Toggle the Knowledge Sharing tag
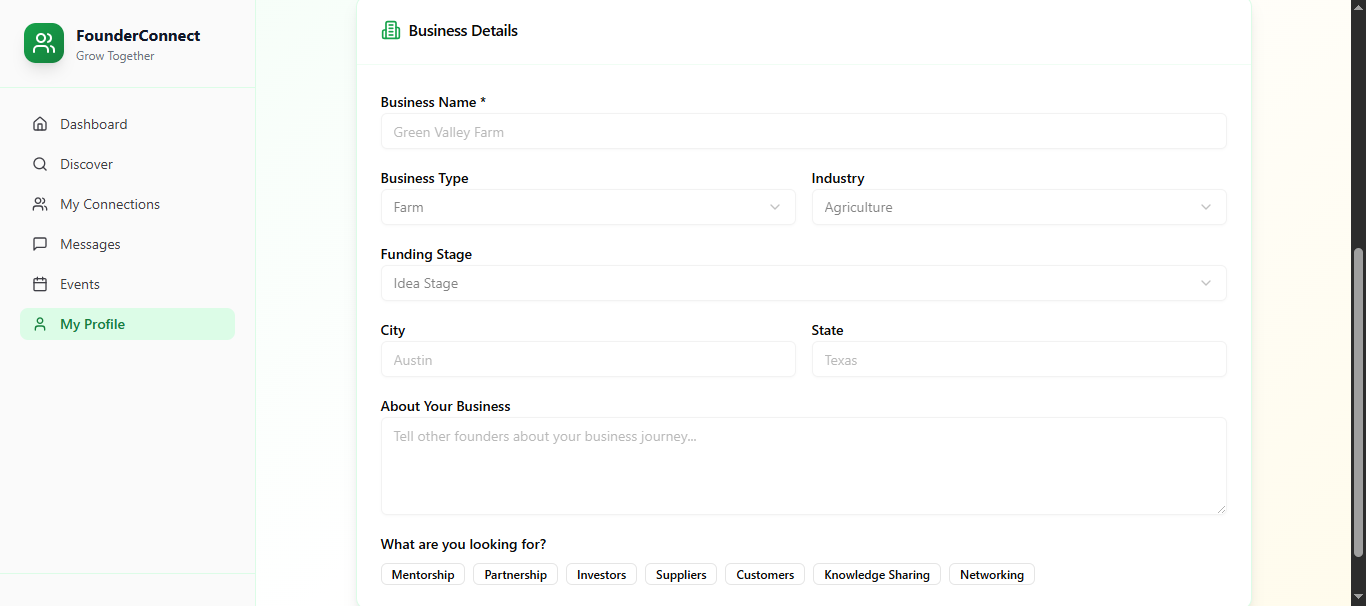Image resolution: width=1366 pixels, height=606 pixels. pyautogui.click(x=877, y=575)
